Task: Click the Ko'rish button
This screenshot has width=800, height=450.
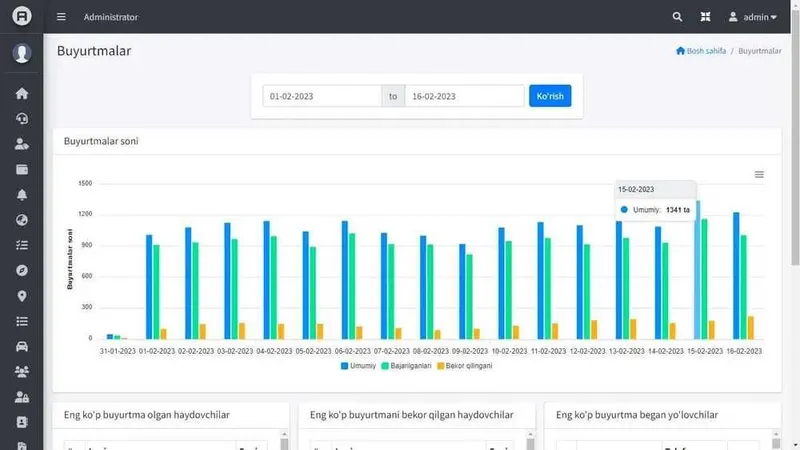Action: click(550, 96)
